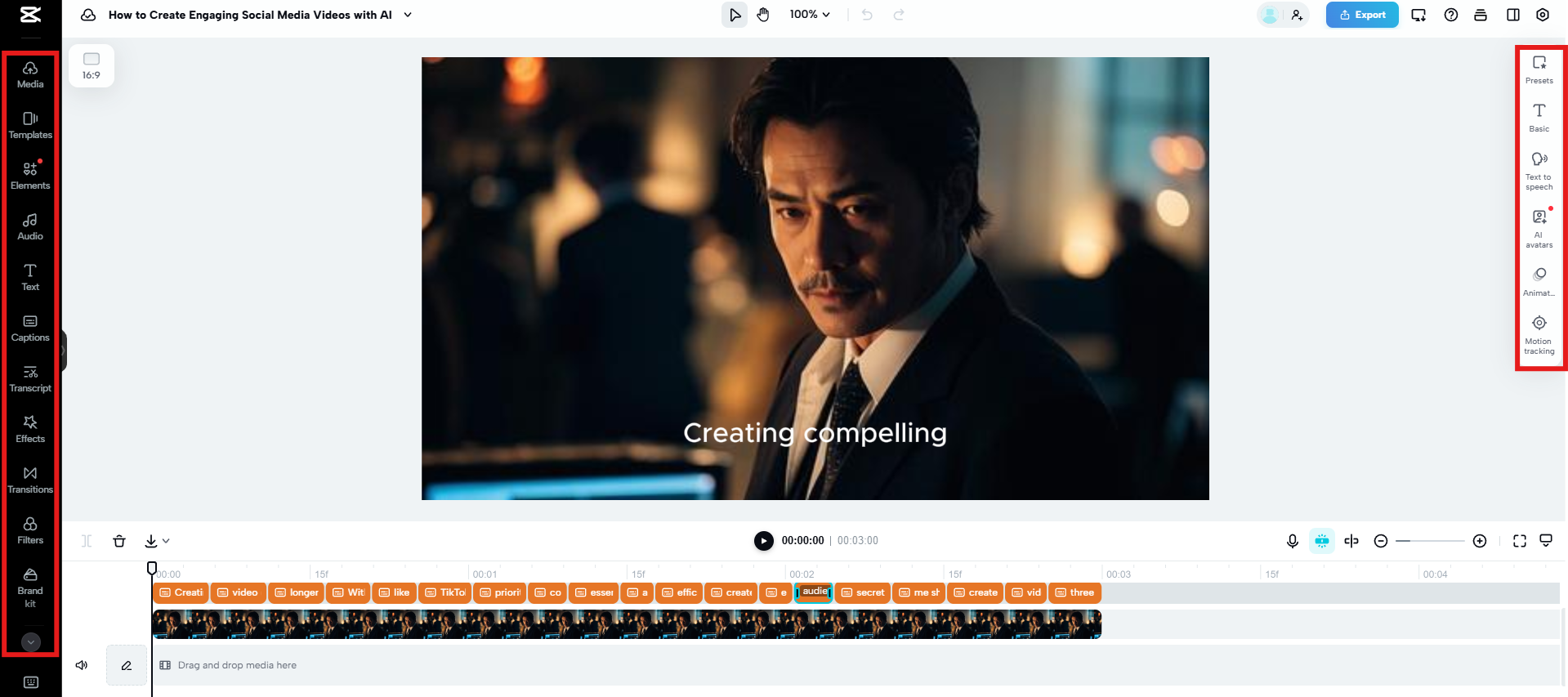Select the 'Creati' caption clip
1568x697 pixels.
181,592
